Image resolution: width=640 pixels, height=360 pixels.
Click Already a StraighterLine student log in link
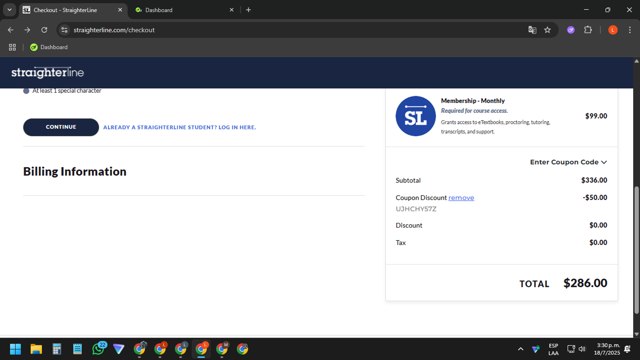[180, 127]
